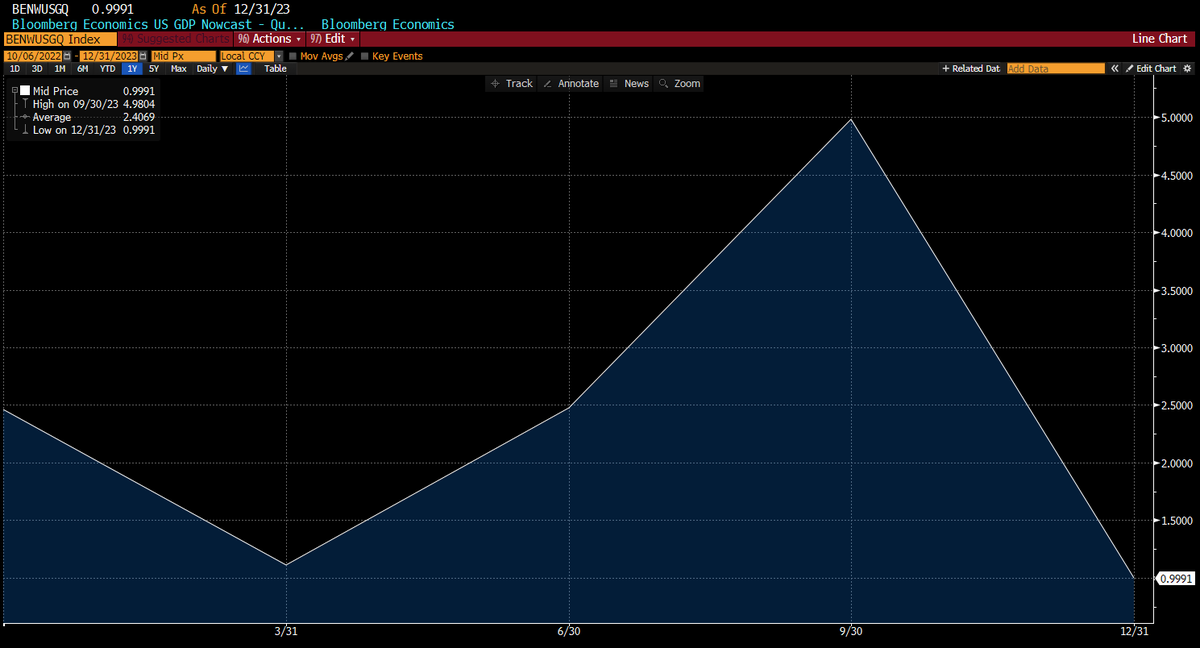The height and width of the screenshot is (648, 1200).
Task: Open calendar picker for end date 12/31/2023
Action: (144, 57)
